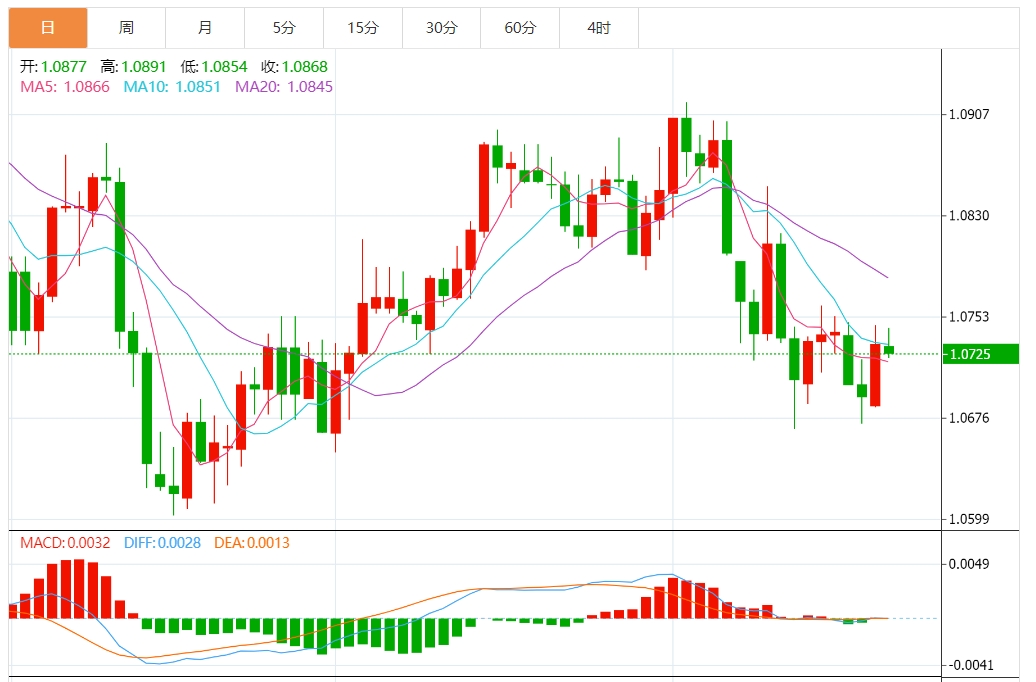Switch to the 月 monthly tab
The image size is (1036, 682).
coord(205,28)
